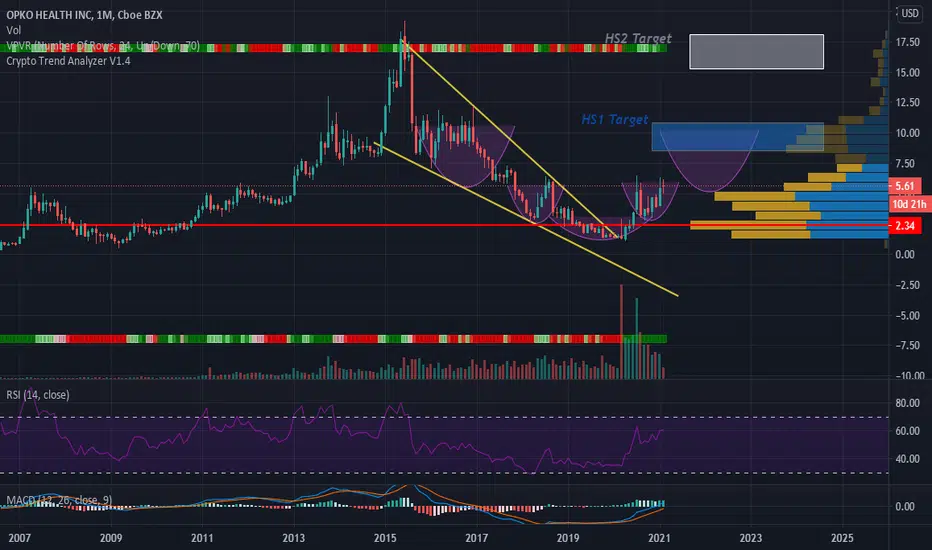Click the HS1 Target text label
Viewport: 932px width, 550px height.
point(615,120)
